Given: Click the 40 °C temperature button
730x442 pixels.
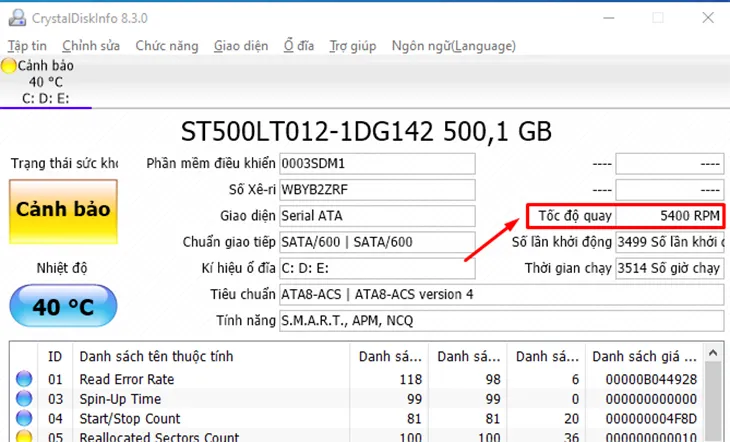Looking at the screenshot, I should click(x=63, y=307).
